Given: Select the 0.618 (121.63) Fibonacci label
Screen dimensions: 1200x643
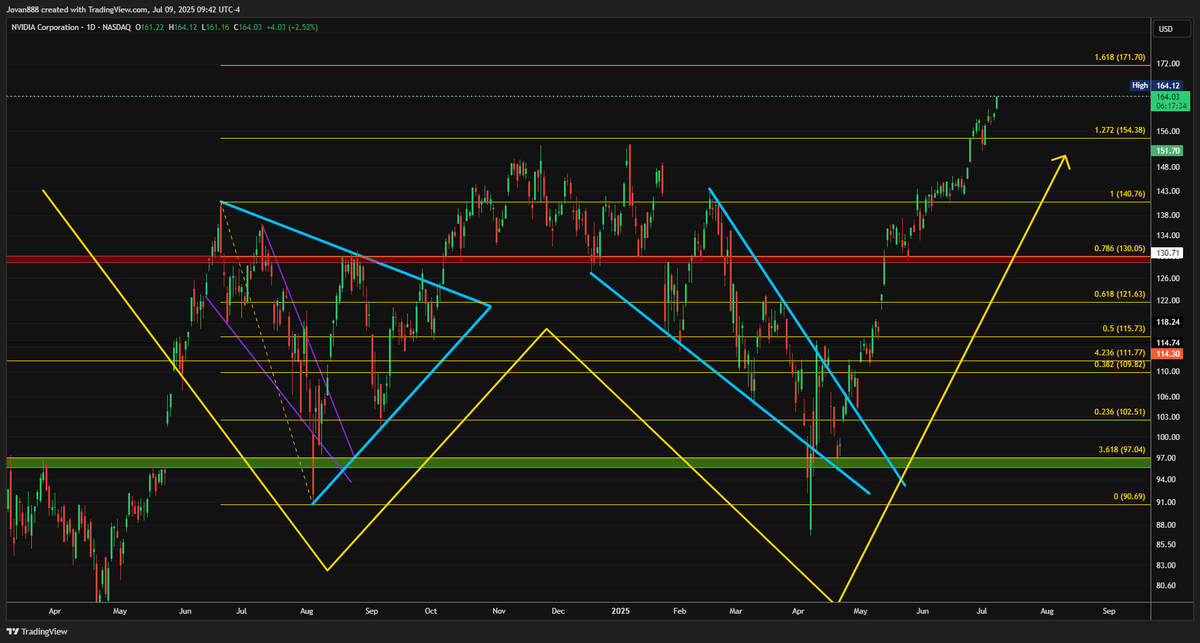Looking at the screenshot, I should 1118,295.
